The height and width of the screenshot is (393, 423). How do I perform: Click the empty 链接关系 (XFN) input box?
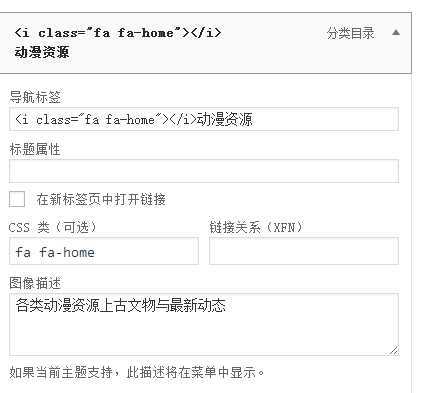click(304, 251)
